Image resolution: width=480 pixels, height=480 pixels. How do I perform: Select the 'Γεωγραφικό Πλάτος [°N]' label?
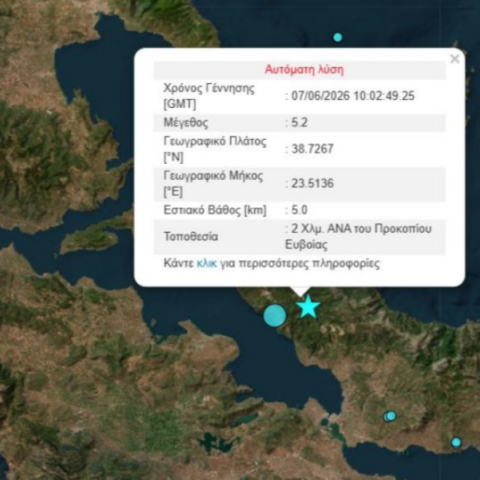215,149
